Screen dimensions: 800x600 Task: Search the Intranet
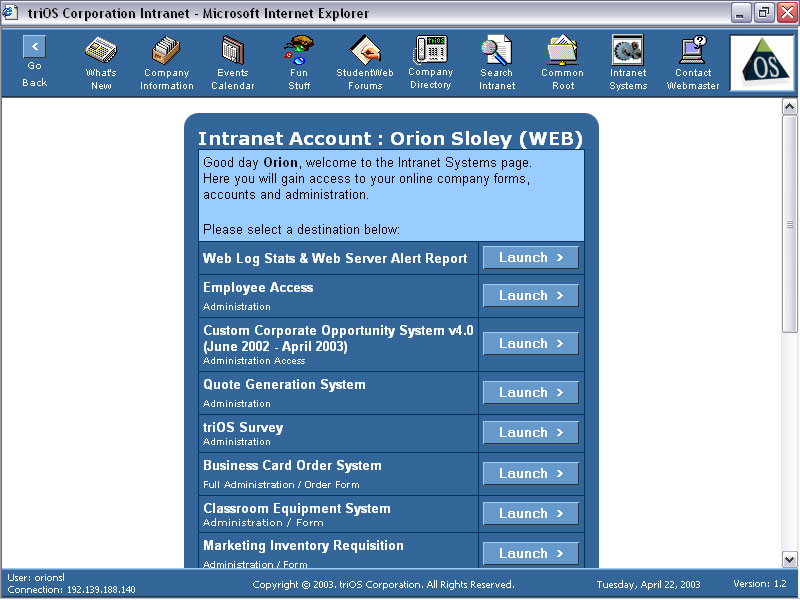[496, 62]
